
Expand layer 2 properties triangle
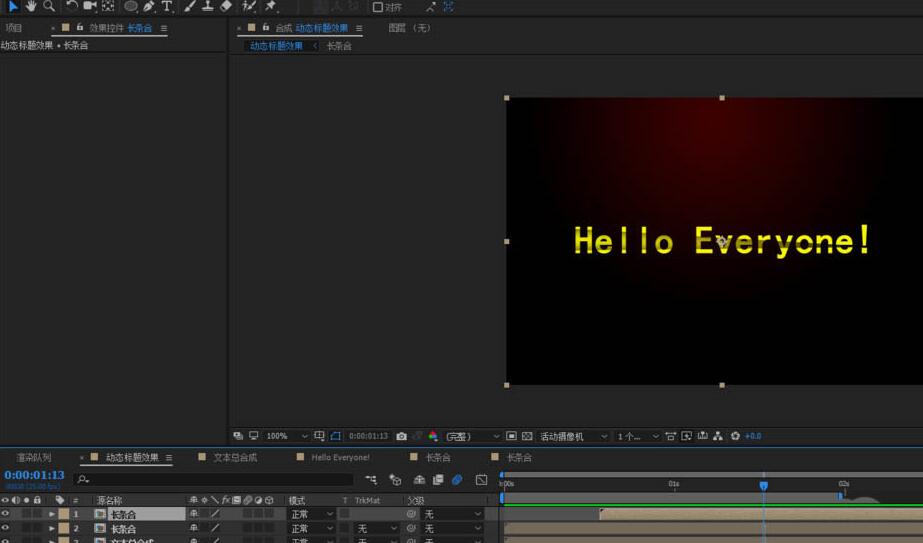point(51,529)
